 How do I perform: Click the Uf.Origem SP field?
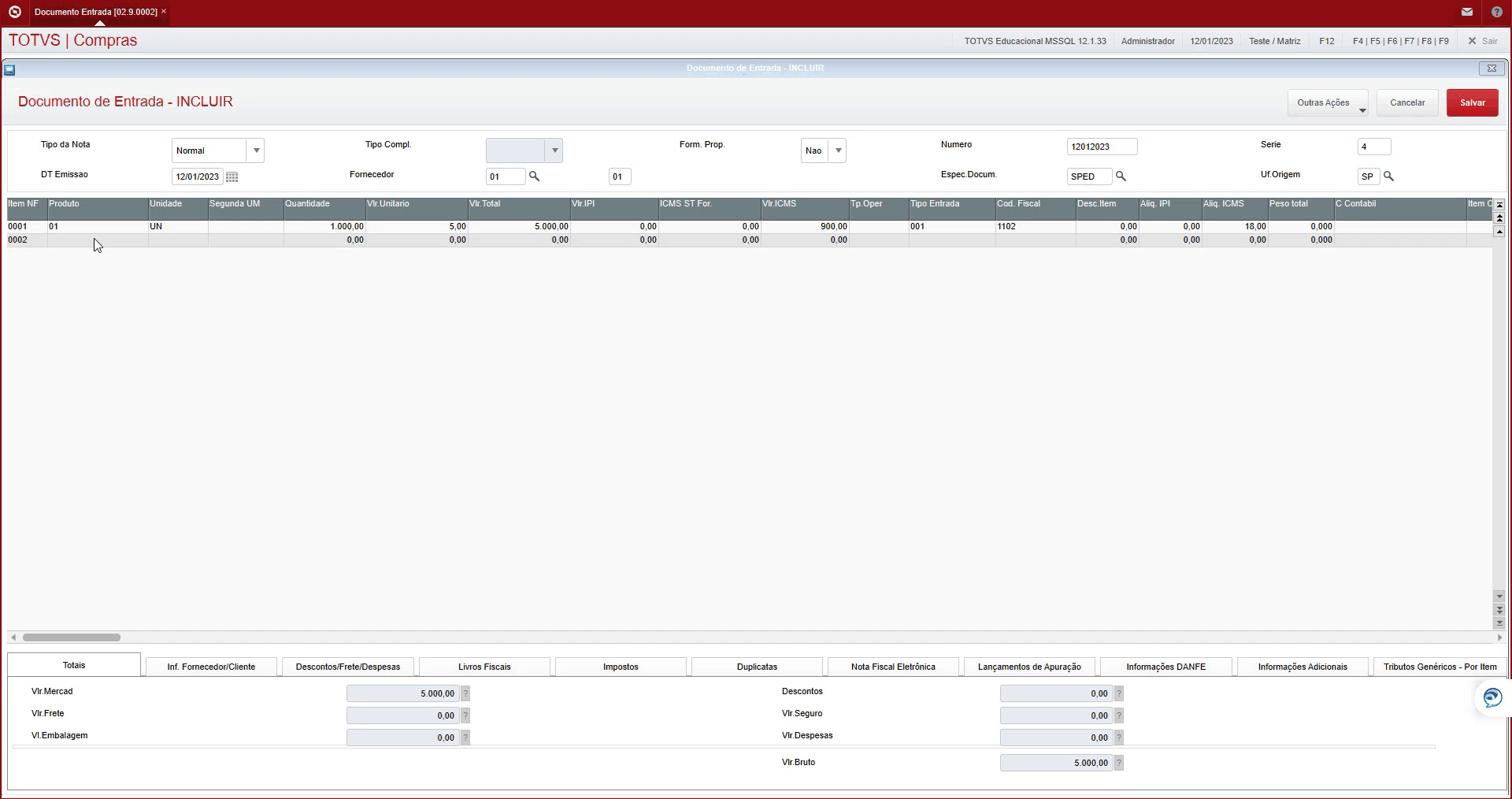point(1369,177)
